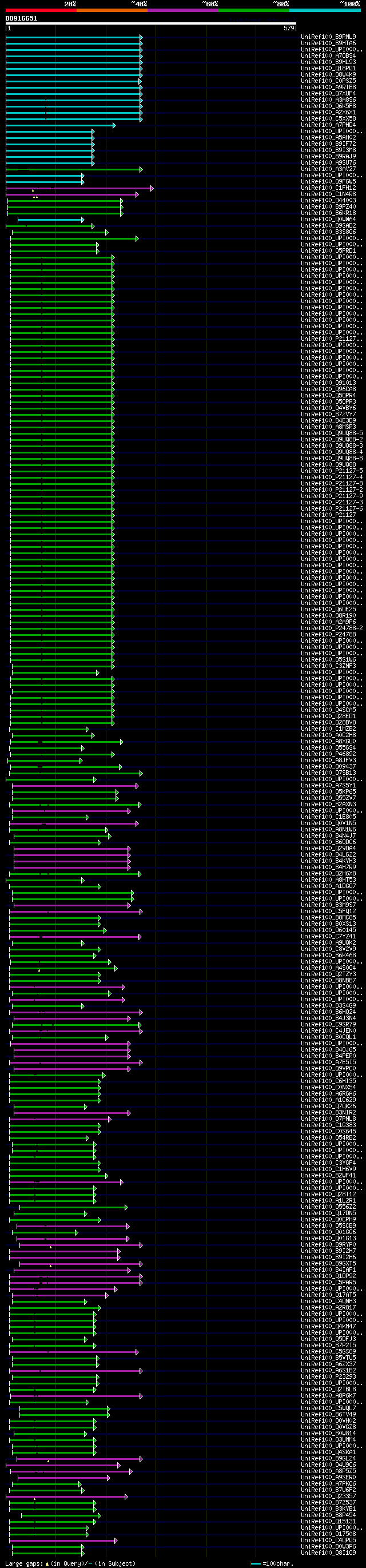The width and height of the screenshot is (366, 1568).
Task: Select the UniRef100_Q5PRD1 label
Action: pos(328,251)
